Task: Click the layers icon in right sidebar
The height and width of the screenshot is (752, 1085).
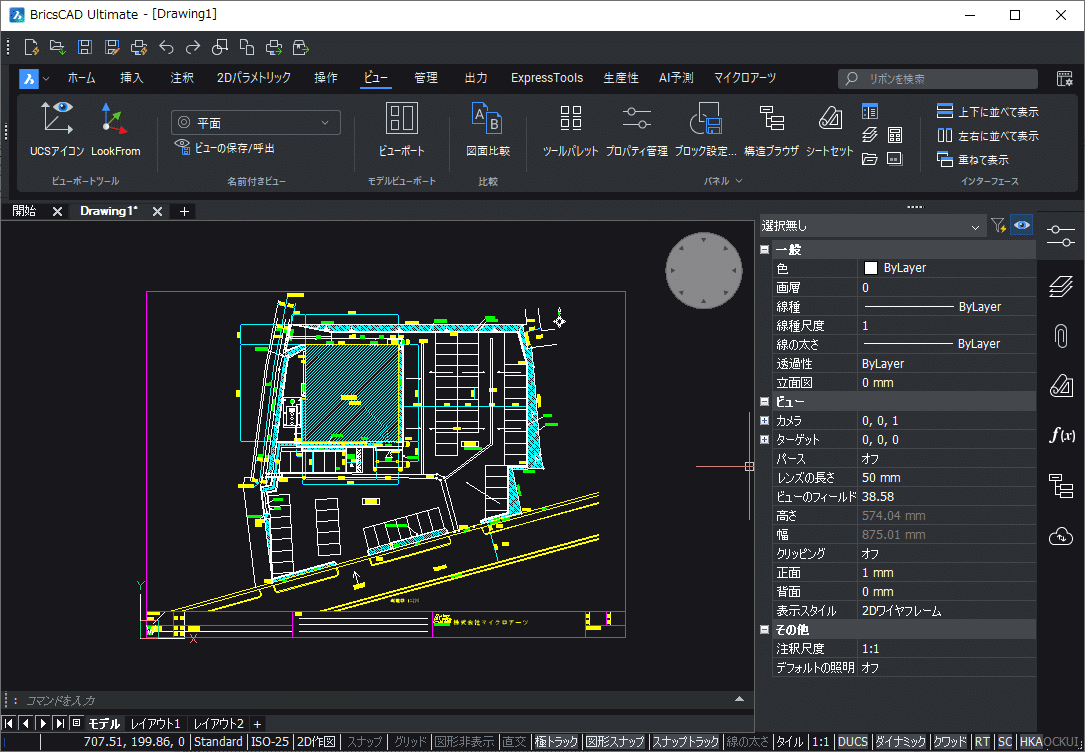Action: point(1060,288)
